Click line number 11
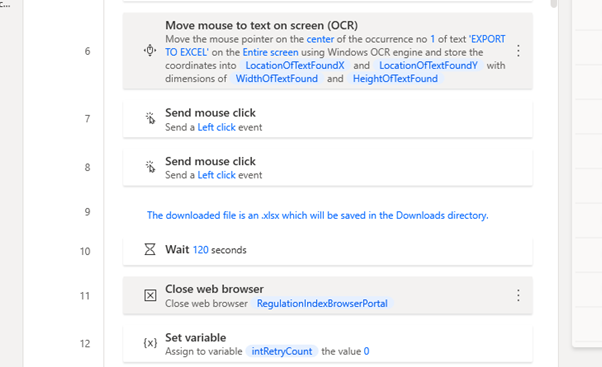 [x=85, y=296]
